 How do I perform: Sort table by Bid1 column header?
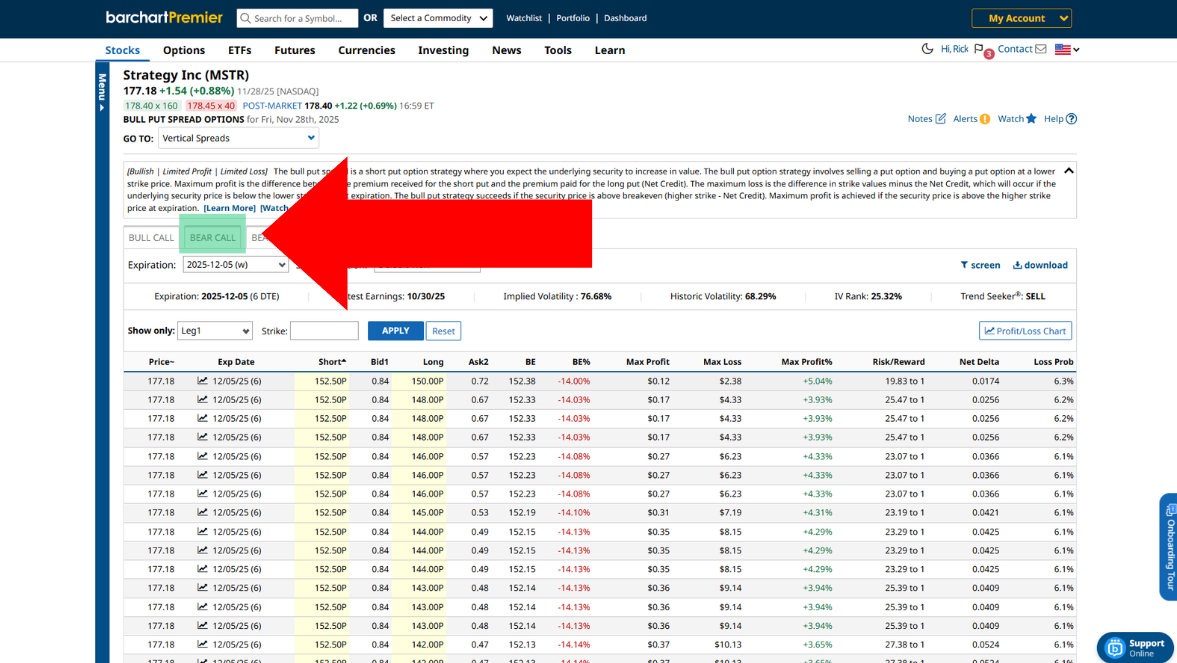[379, 362]
